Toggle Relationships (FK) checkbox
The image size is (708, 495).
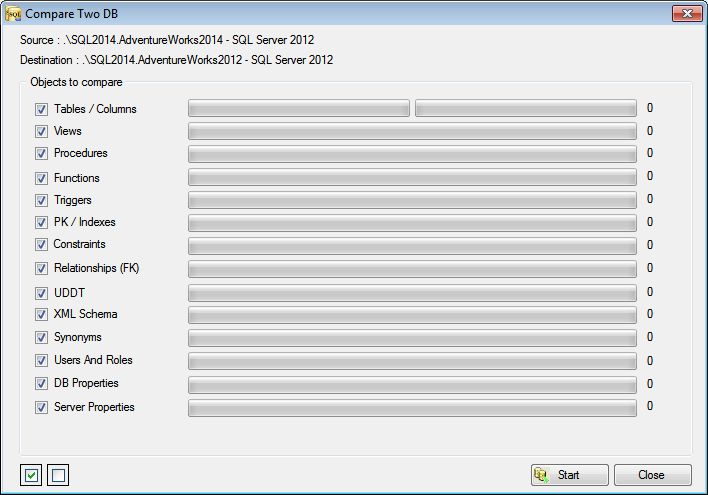(41, 268)
